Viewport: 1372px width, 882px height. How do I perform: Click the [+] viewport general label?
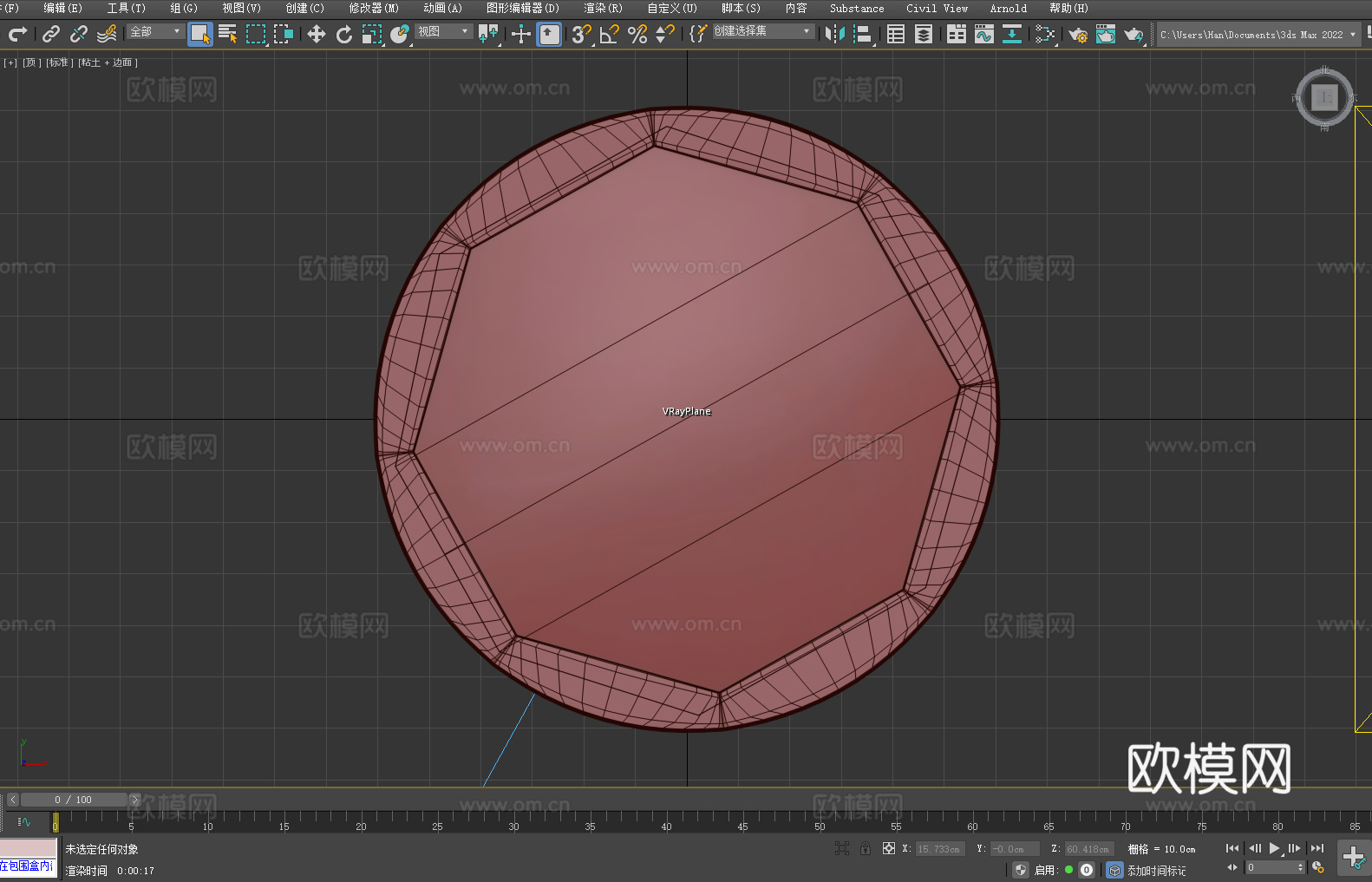tap(10, 62)
